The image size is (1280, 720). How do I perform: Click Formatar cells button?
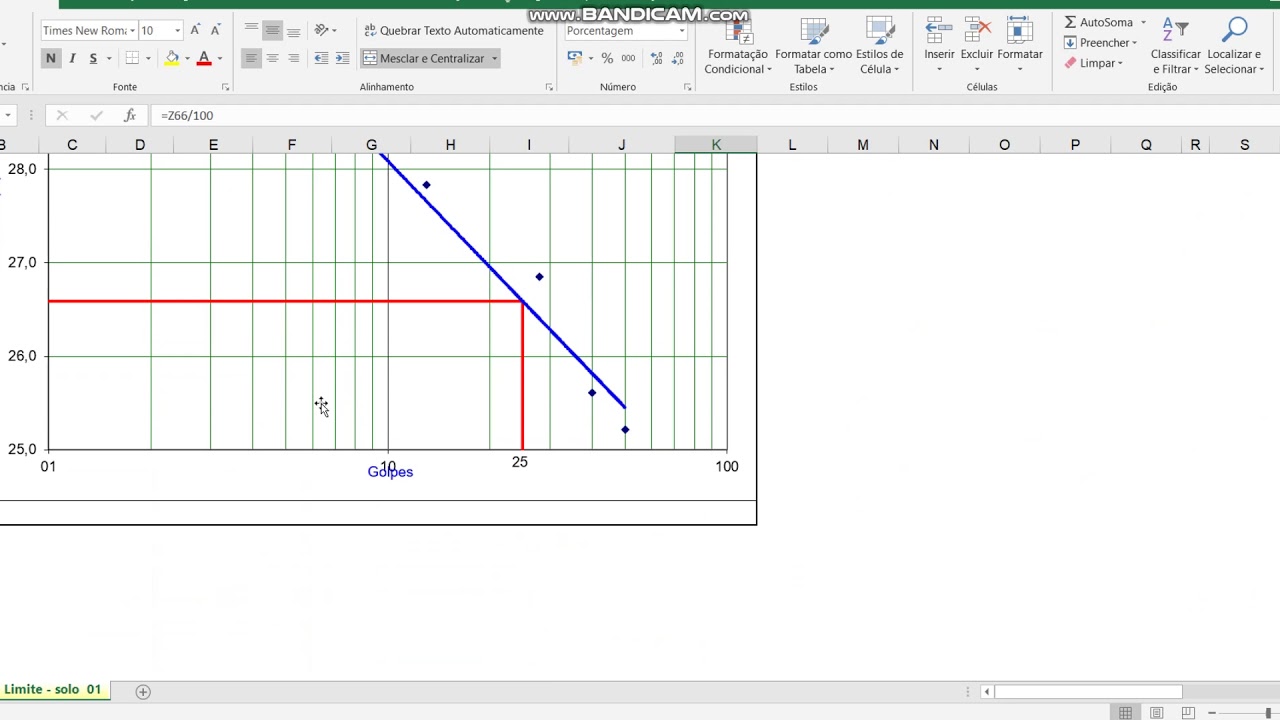click(1020, 47)
